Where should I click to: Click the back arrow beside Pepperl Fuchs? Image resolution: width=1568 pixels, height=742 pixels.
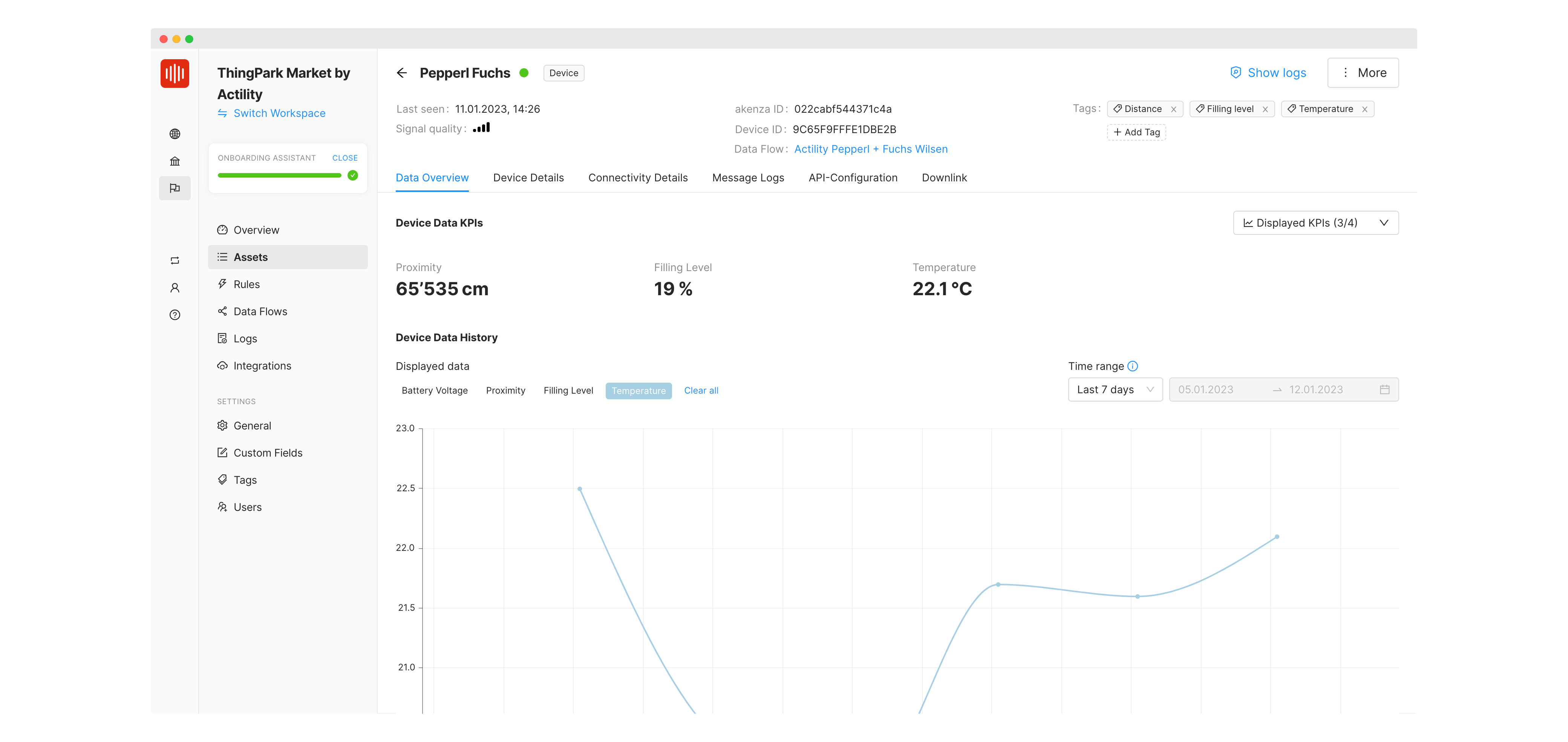click(x=402, y=73)
